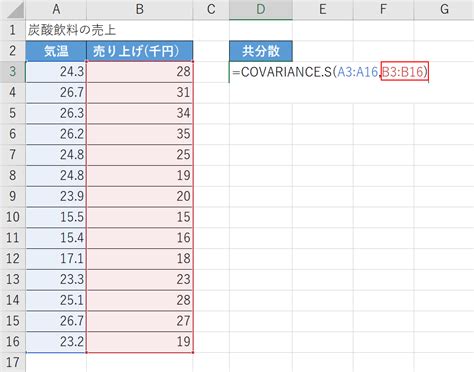Click sales cell with value 16
Viewport: 474px width, 372px height.
pyautogui.click(x=140, y=238)
